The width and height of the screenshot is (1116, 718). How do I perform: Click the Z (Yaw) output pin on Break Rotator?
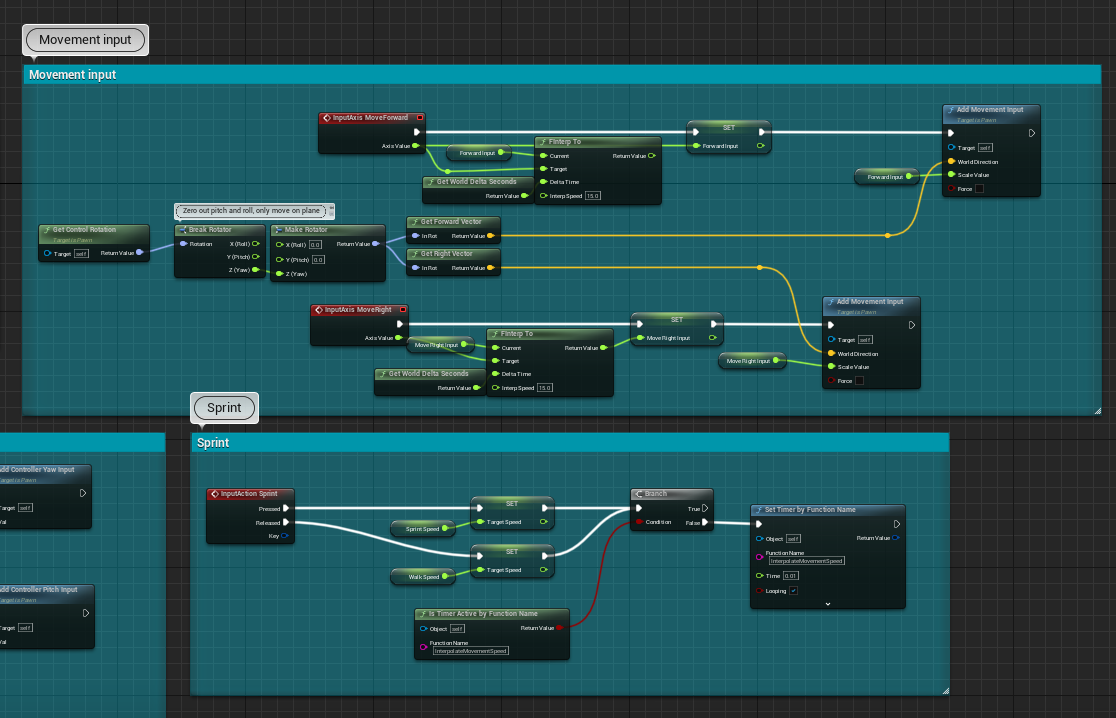[x=256, y=270]
